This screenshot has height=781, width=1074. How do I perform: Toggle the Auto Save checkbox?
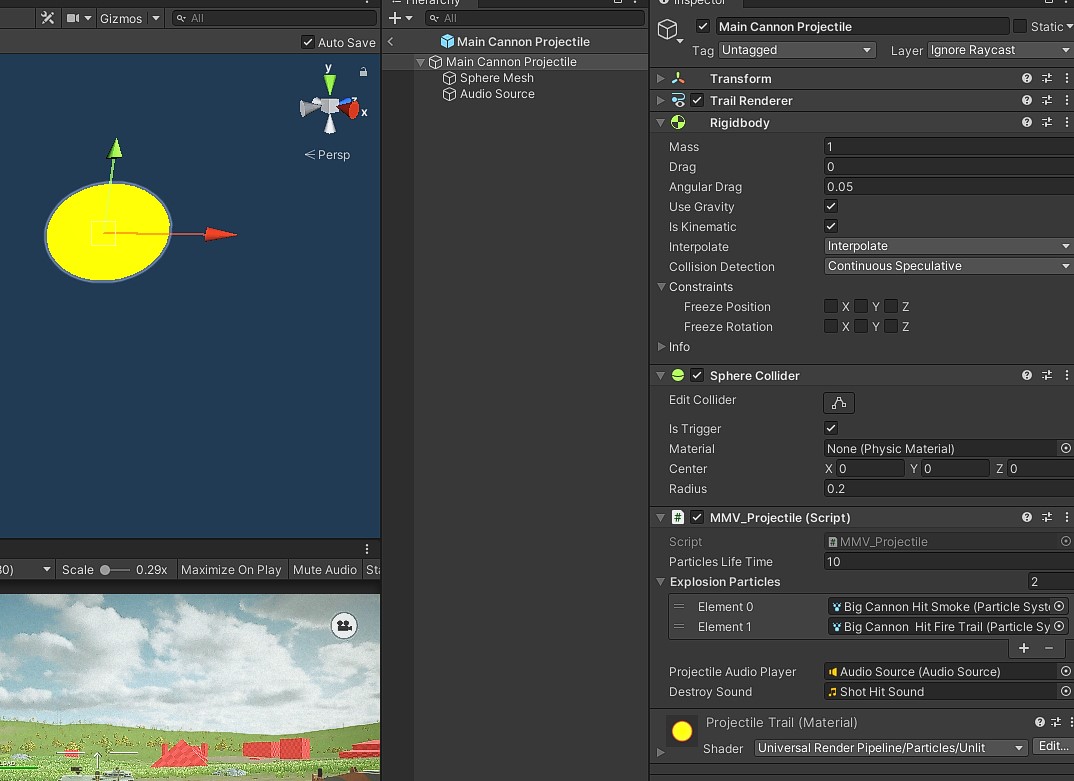(x=308, y=42)
